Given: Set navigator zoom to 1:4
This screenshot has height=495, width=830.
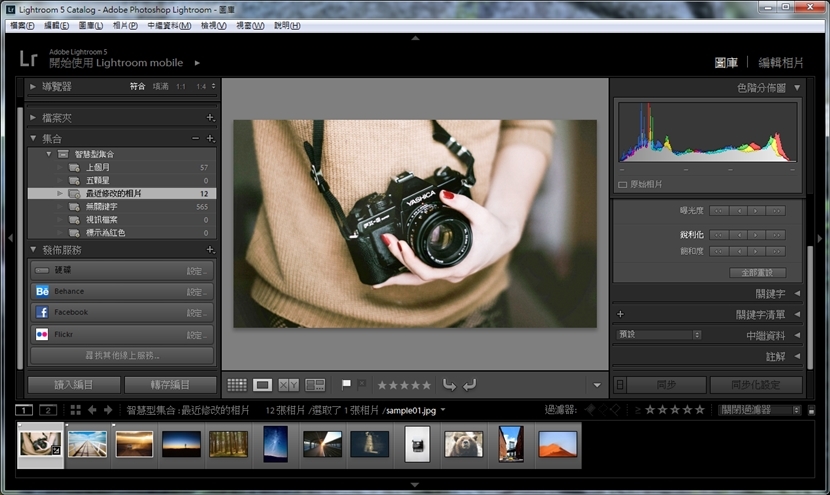Looking at the screenshot, I should coord(201,86).
